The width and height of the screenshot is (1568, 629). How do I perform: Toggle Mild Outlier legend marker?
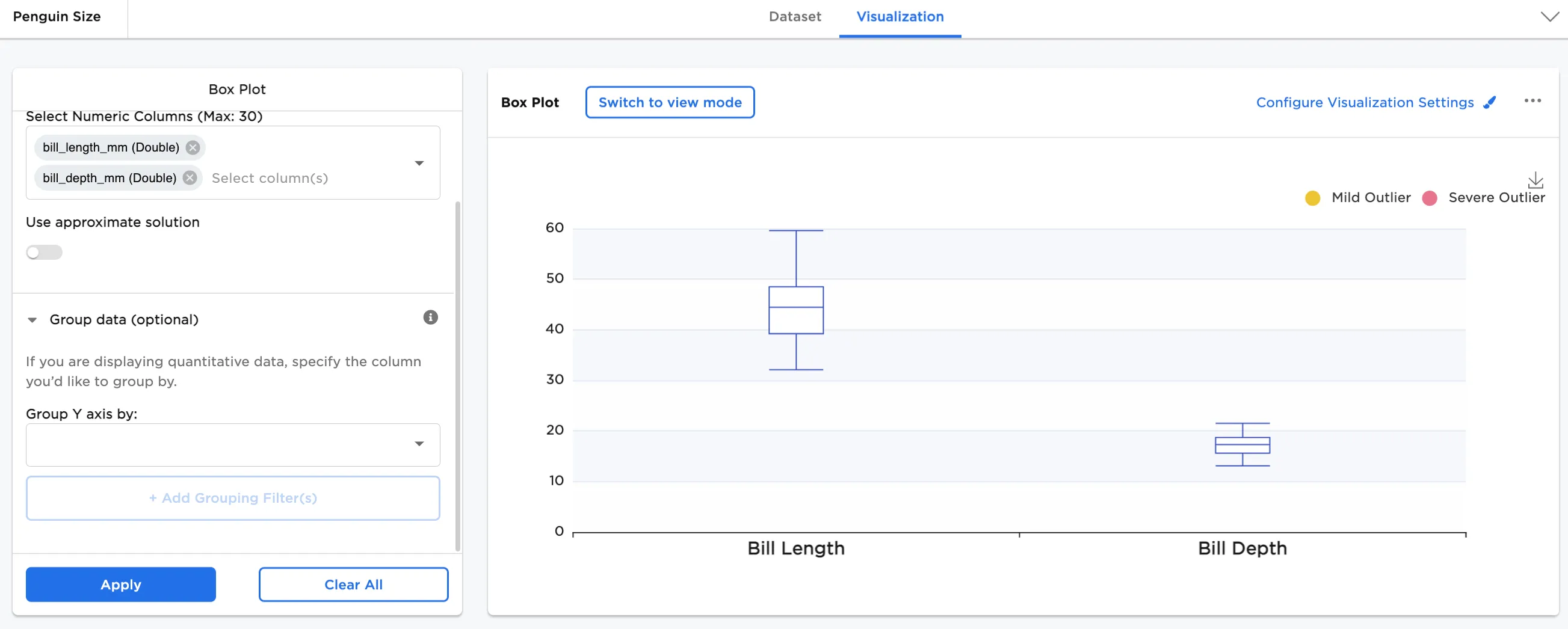tap(1312, 198)
